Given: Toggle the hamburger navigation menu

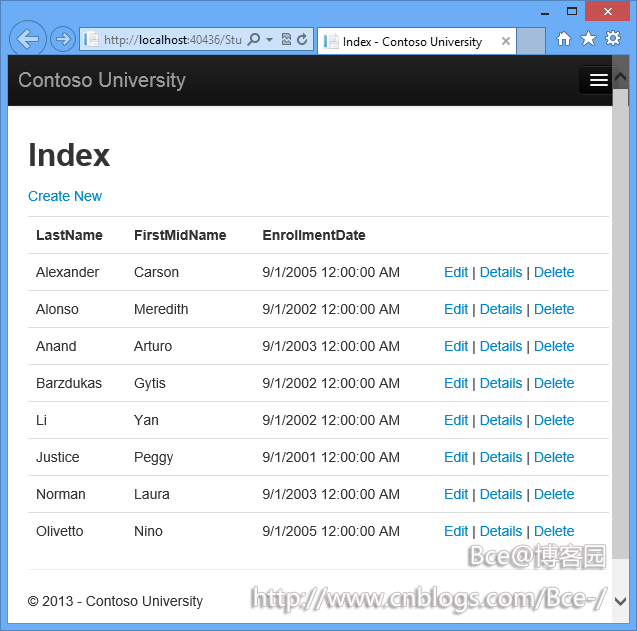Looking at the screenshot, I should (598, 80).
